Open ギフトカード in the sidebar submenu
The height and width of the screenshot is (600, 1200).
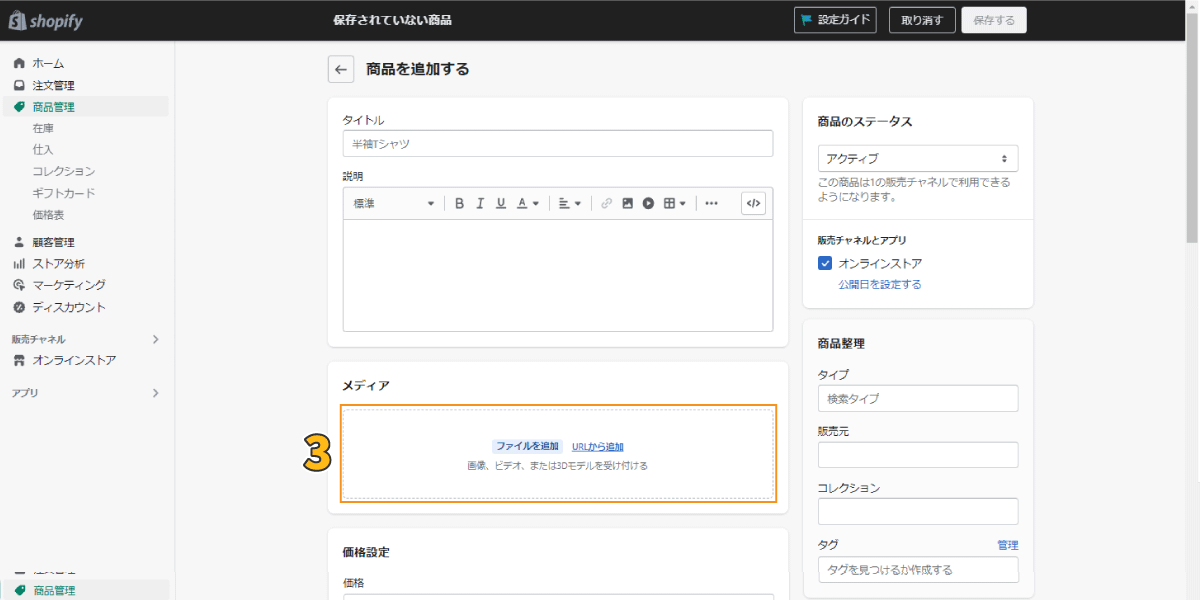pyautogui.click(x=63, y=193)
